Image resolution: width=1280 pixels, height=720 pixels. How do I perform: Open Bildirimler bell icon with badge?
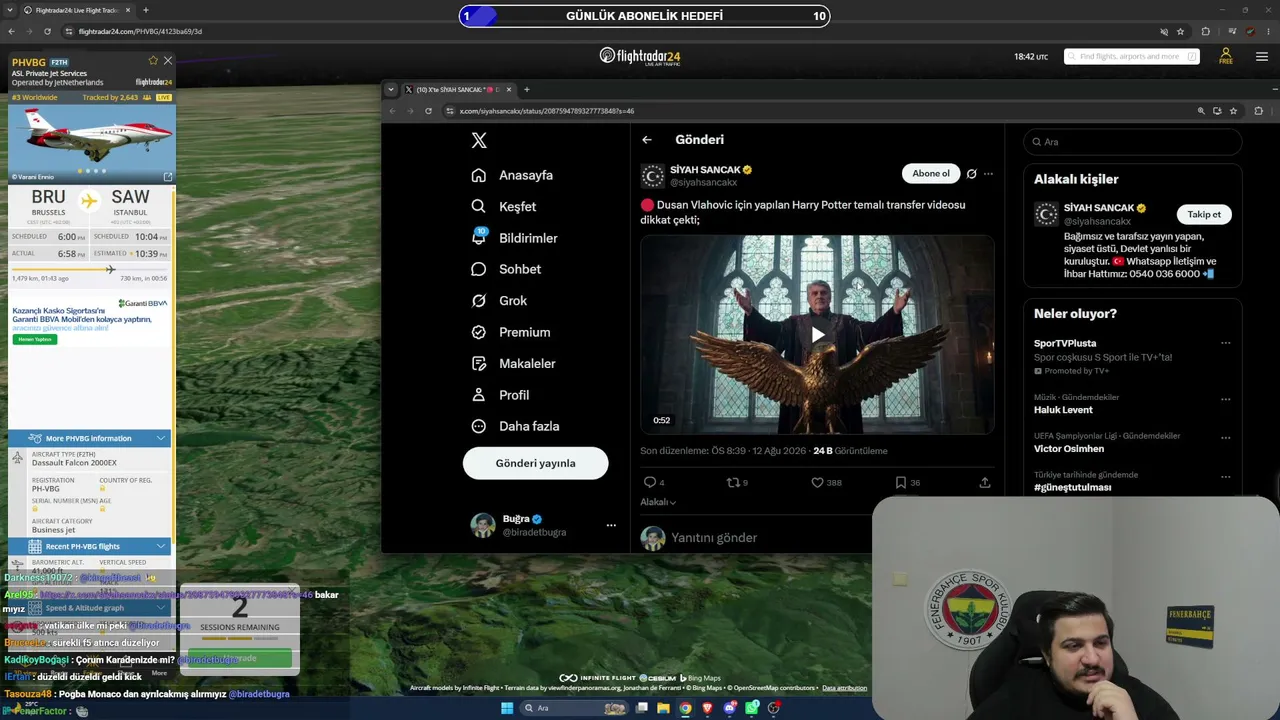tap(479, 238)
